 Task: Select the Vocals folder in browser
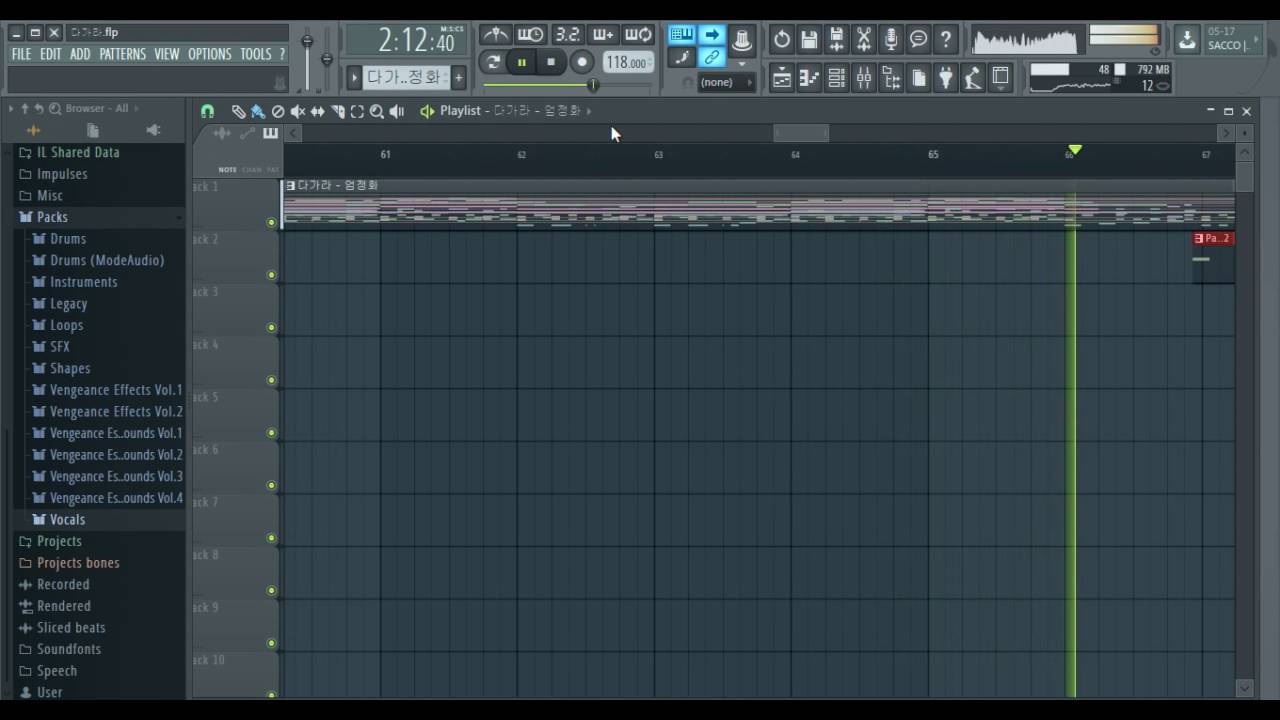[x=67, y=520]
